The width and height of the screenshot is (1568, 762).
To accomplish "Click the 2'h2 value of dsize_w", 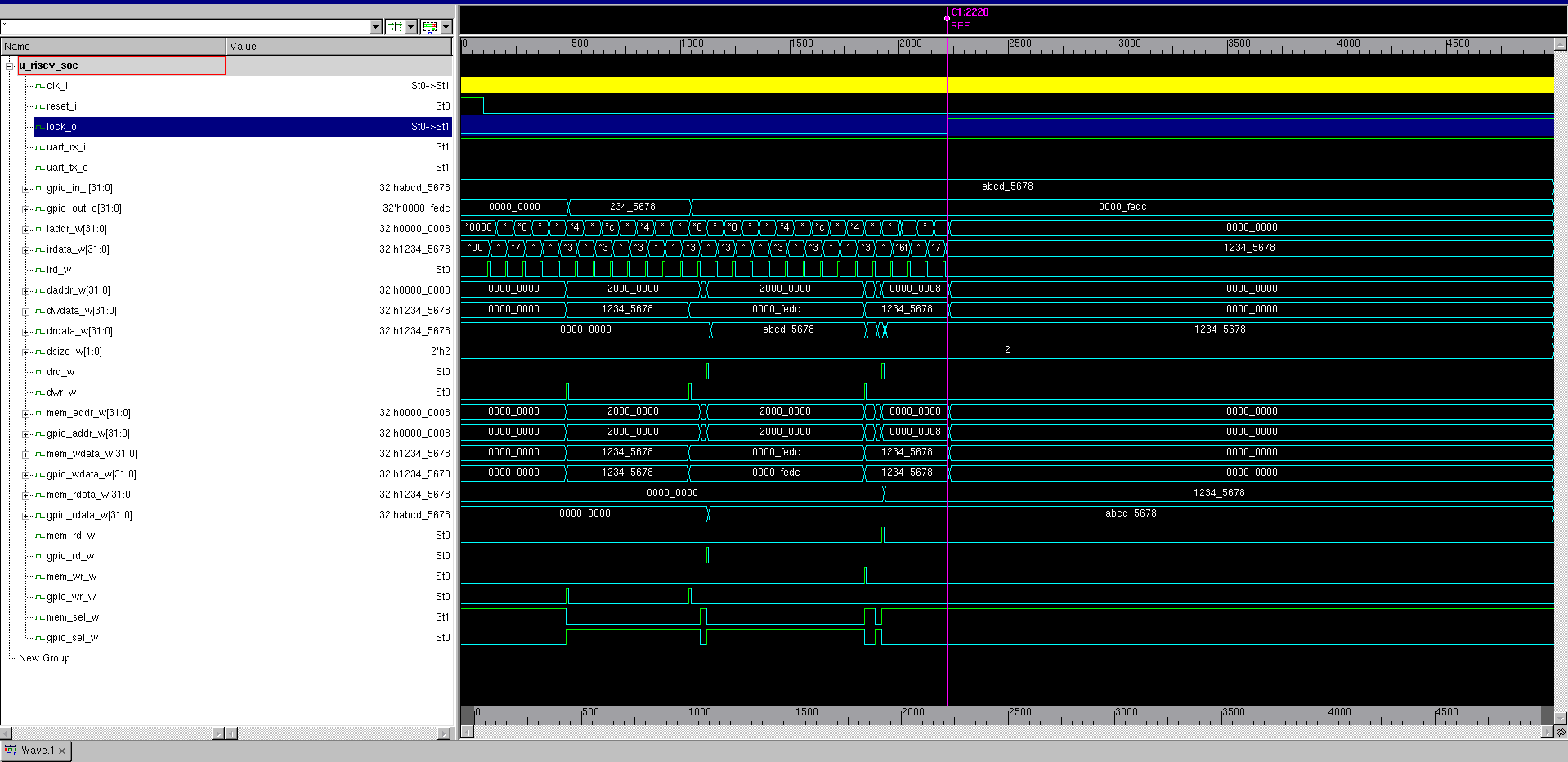I will tap(440, 352).
